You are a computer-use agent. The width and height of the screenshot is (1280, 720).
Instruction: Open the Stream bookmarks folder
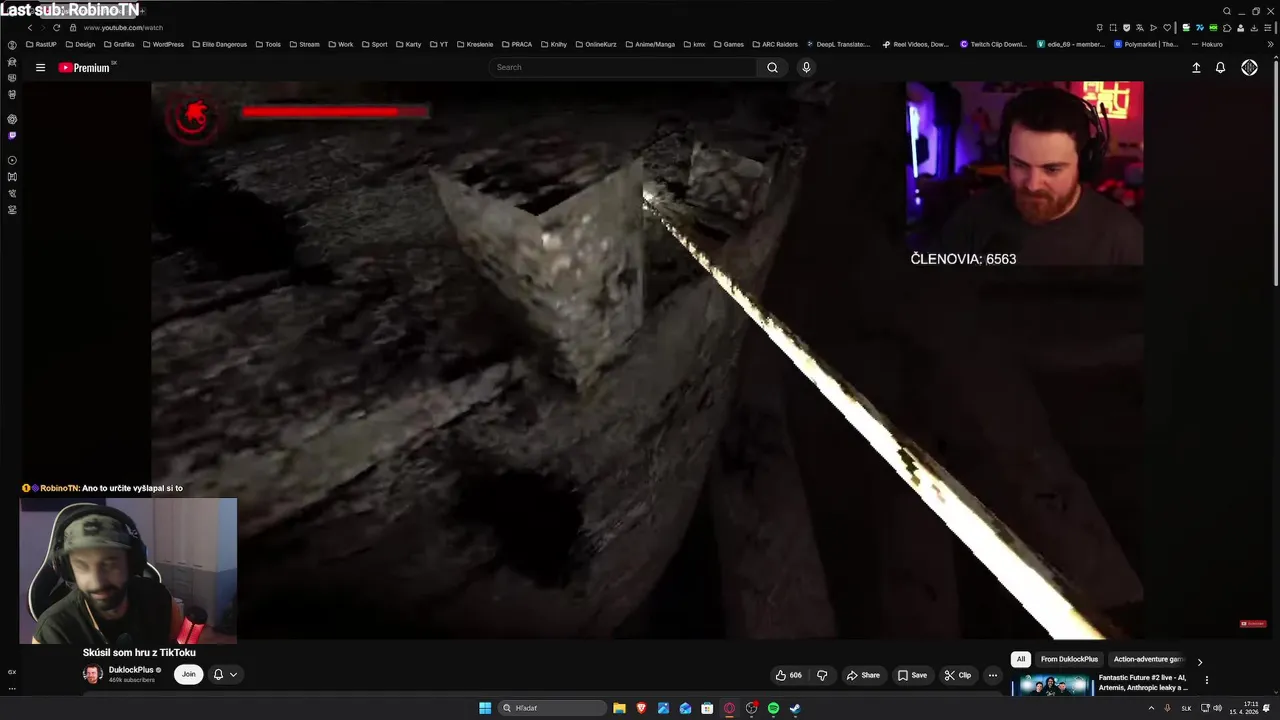coord(304,45)
